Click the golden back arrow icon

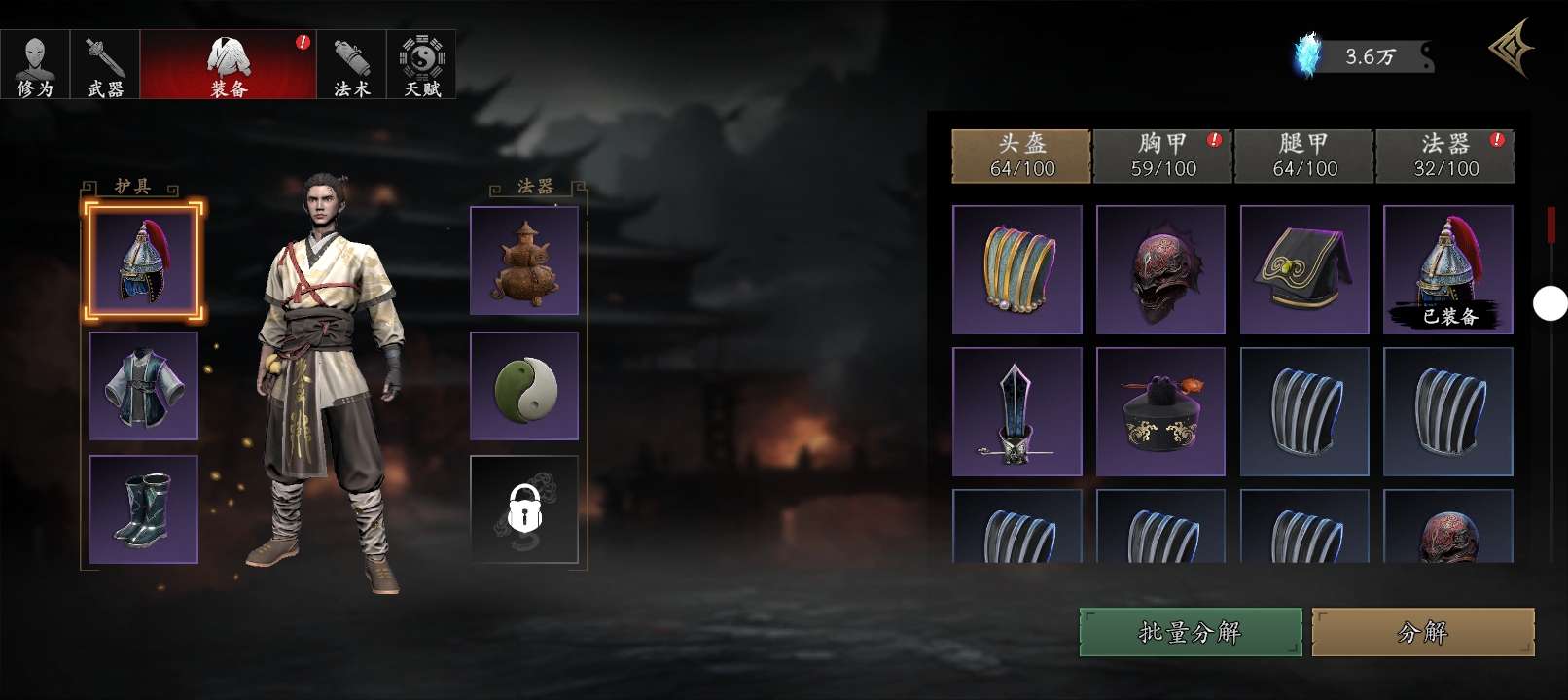tap(1513, 48)
